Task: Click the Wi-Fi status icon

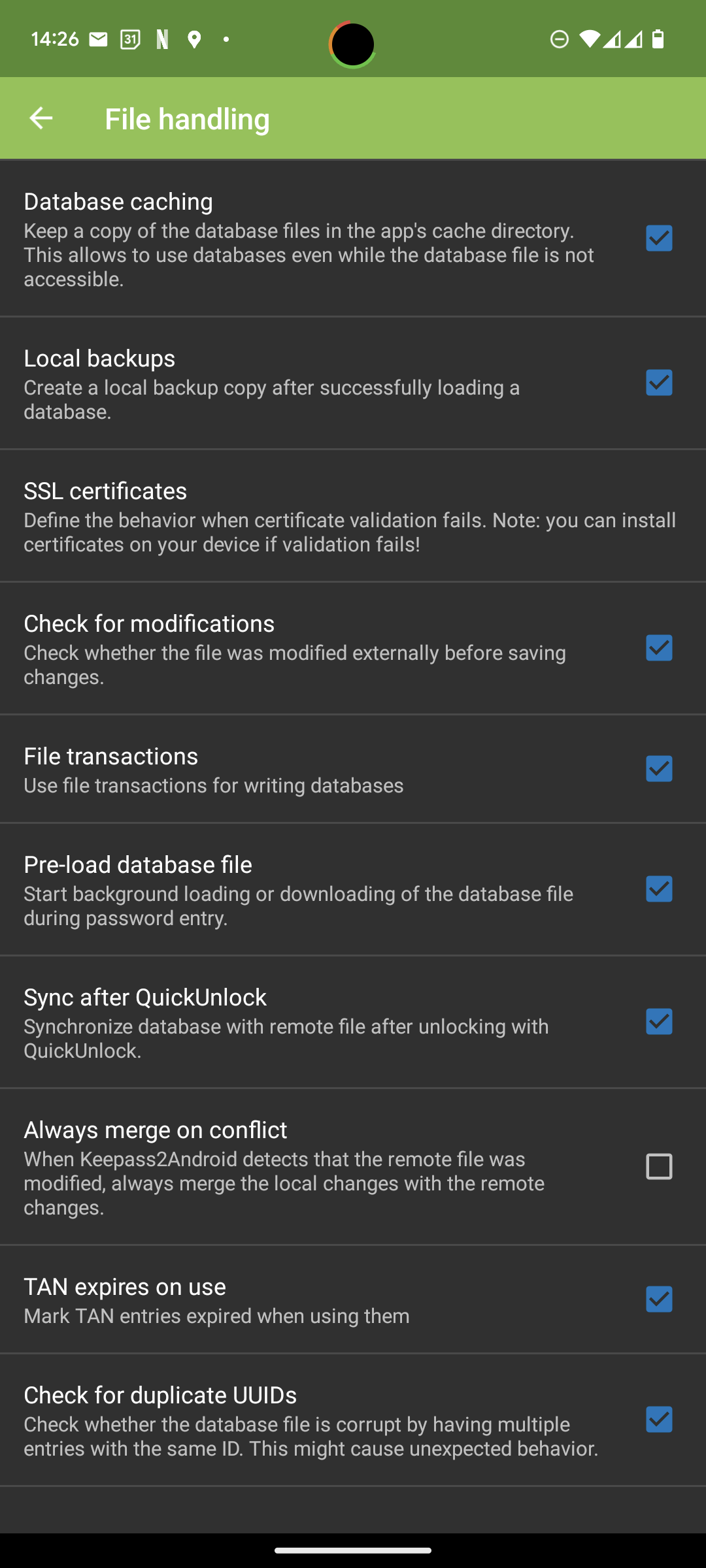Action: pos(588,41)
